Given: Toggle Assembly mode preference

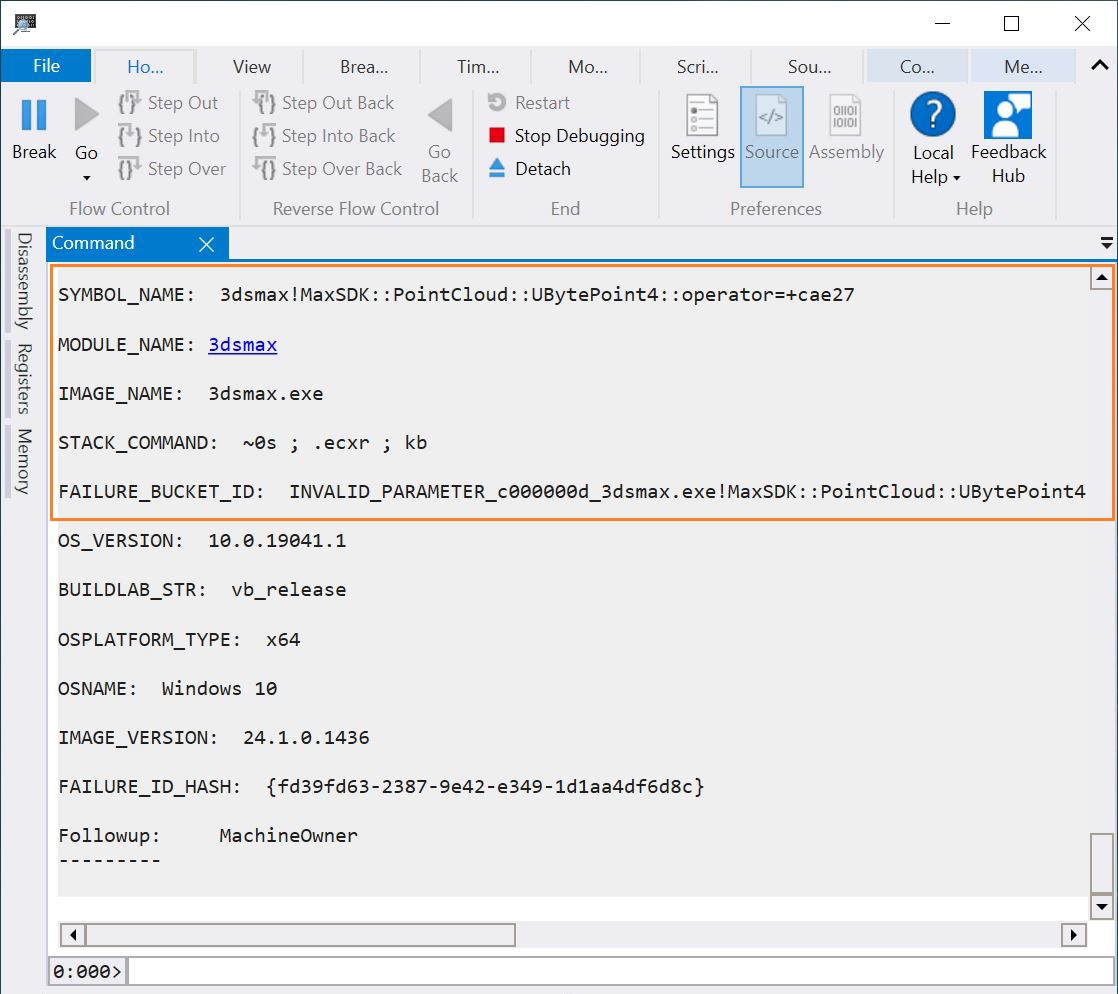Looking at the screenshot, I should tap(846, 128).
